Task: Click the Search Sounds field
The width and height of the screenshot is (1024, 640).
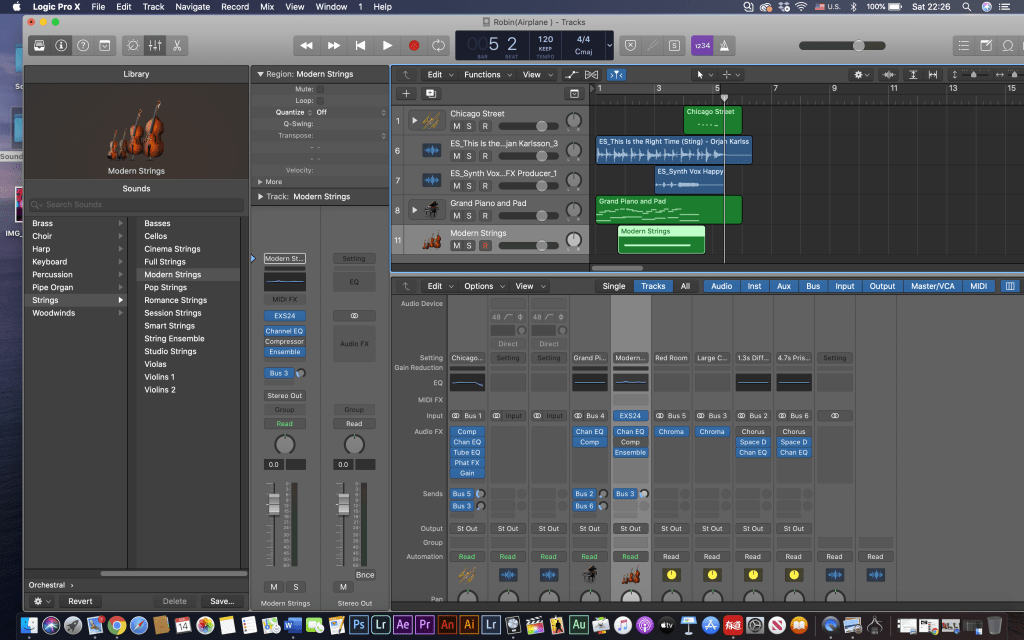Action: point(135,205)
